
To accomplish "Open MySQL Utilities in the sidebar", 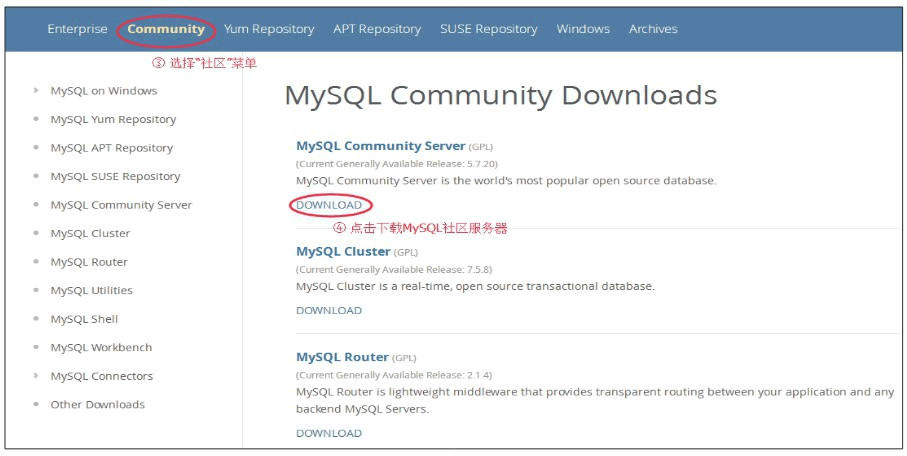I will point(91,290).
